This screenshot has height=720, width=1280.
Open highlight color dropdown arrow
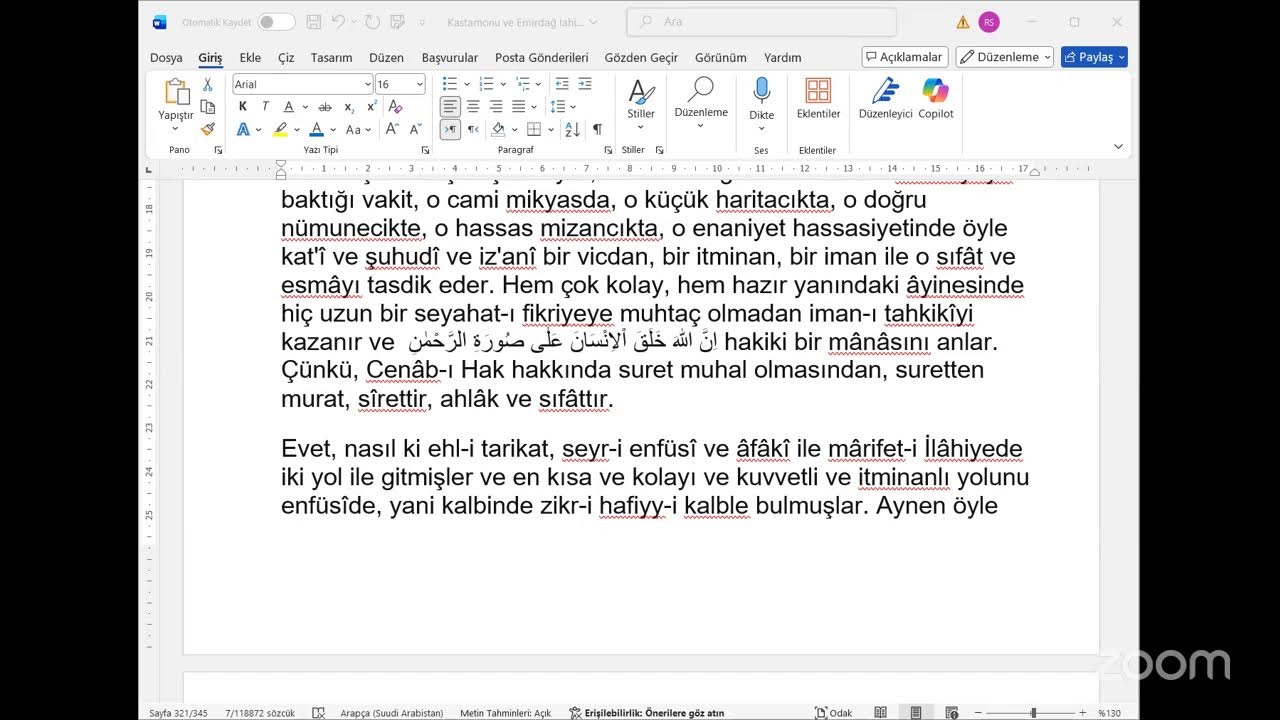(296, 130)
